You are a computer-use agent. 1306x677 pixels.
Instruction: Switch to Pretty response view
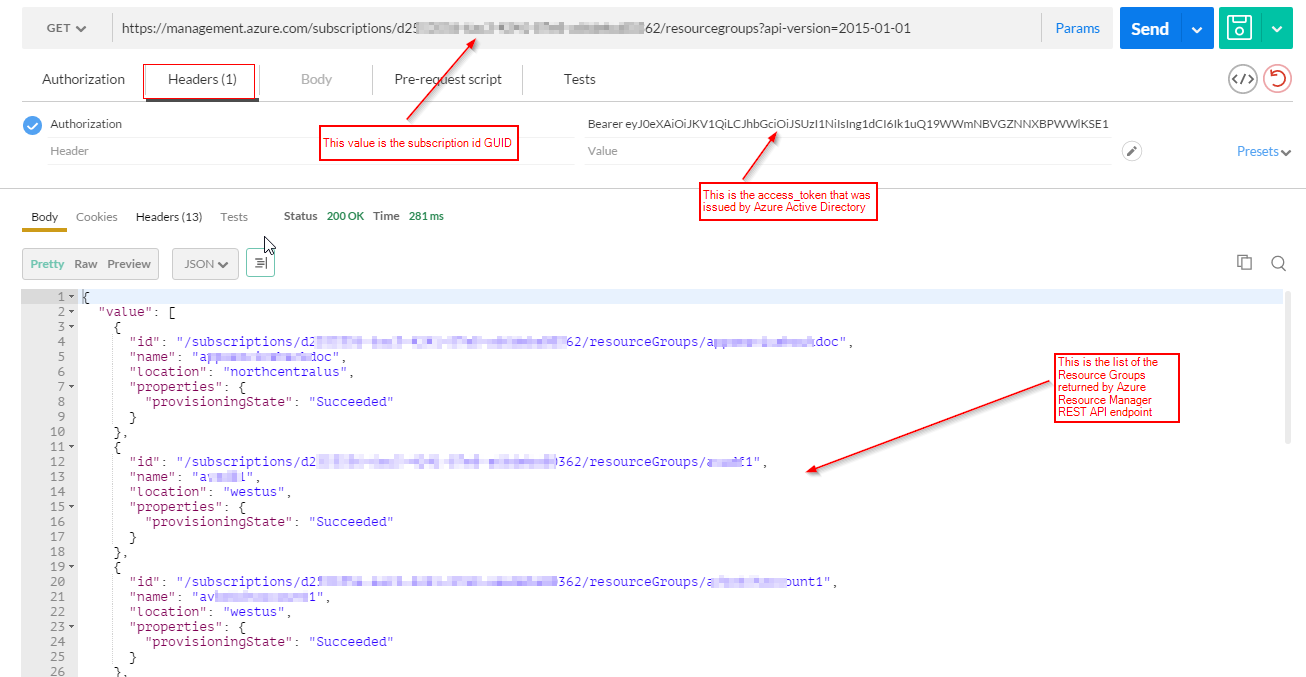47,264
